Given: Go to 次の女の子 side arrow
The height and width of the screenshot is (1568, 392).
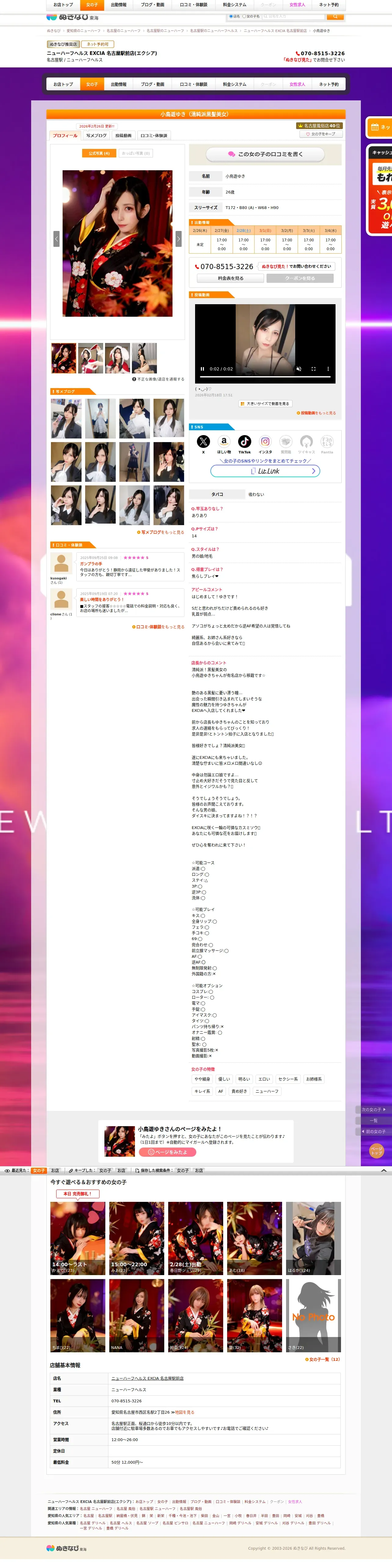Looking at the screenshot, I should coord(373,1110).
